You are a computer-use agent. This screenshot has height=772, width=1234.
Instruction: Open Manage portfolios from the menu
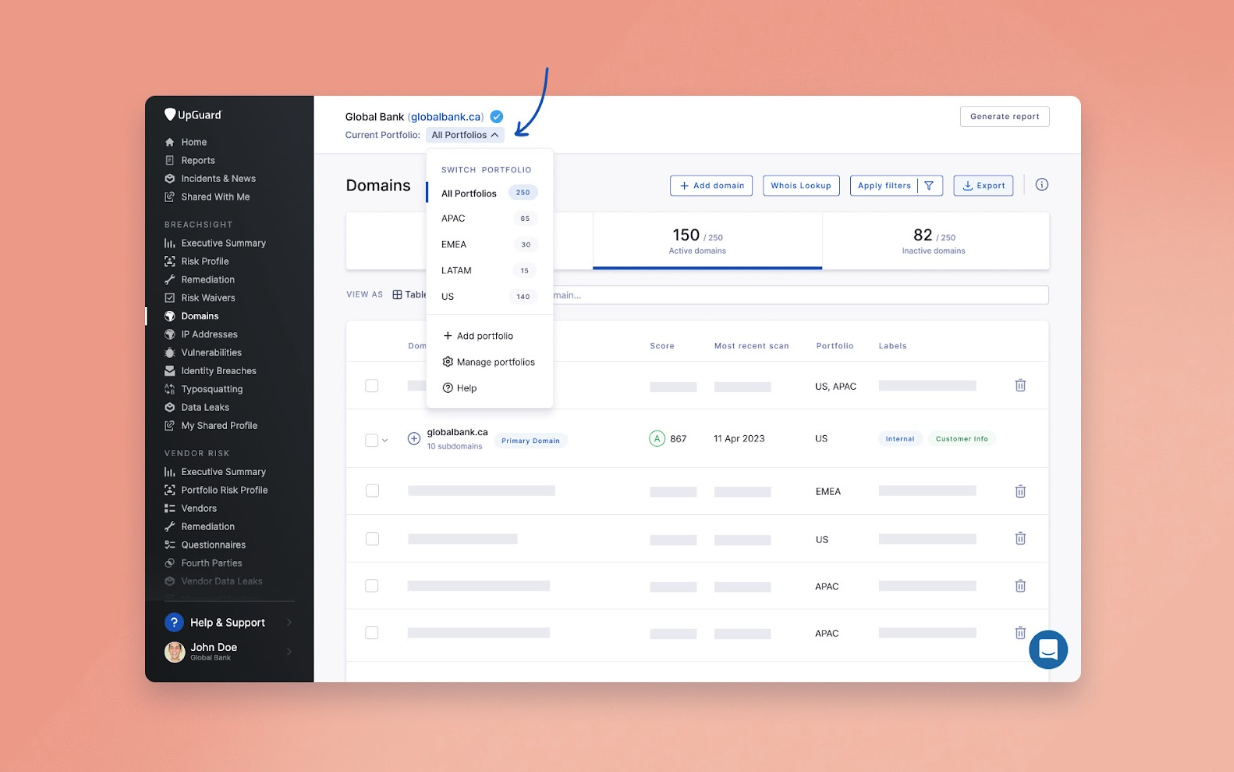(489, 362)
